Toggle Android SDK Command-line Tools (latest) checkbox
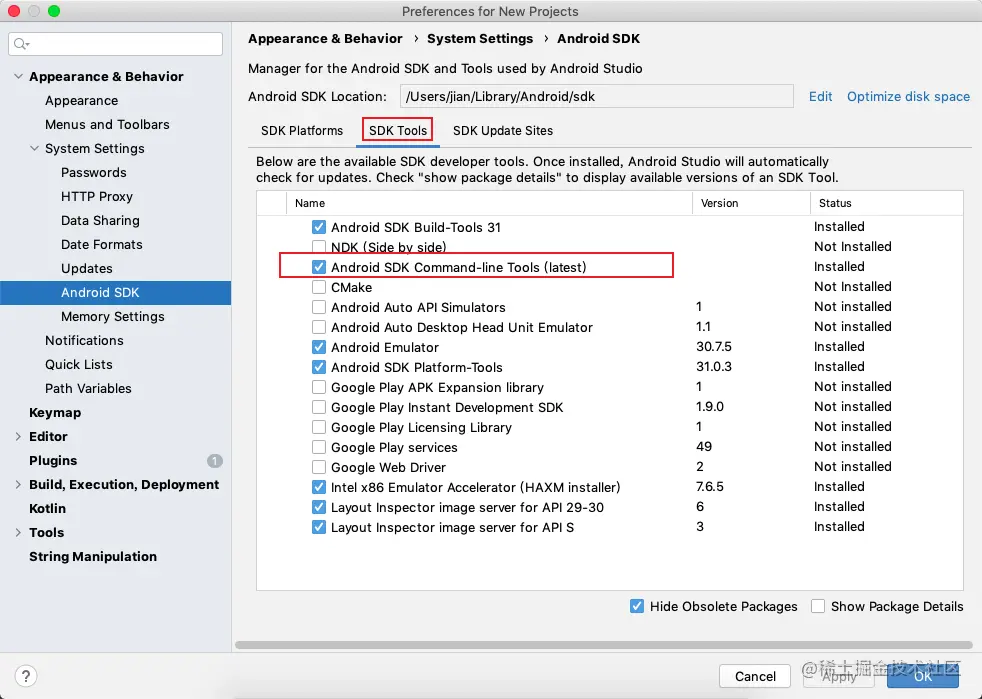 coord(319,267)
